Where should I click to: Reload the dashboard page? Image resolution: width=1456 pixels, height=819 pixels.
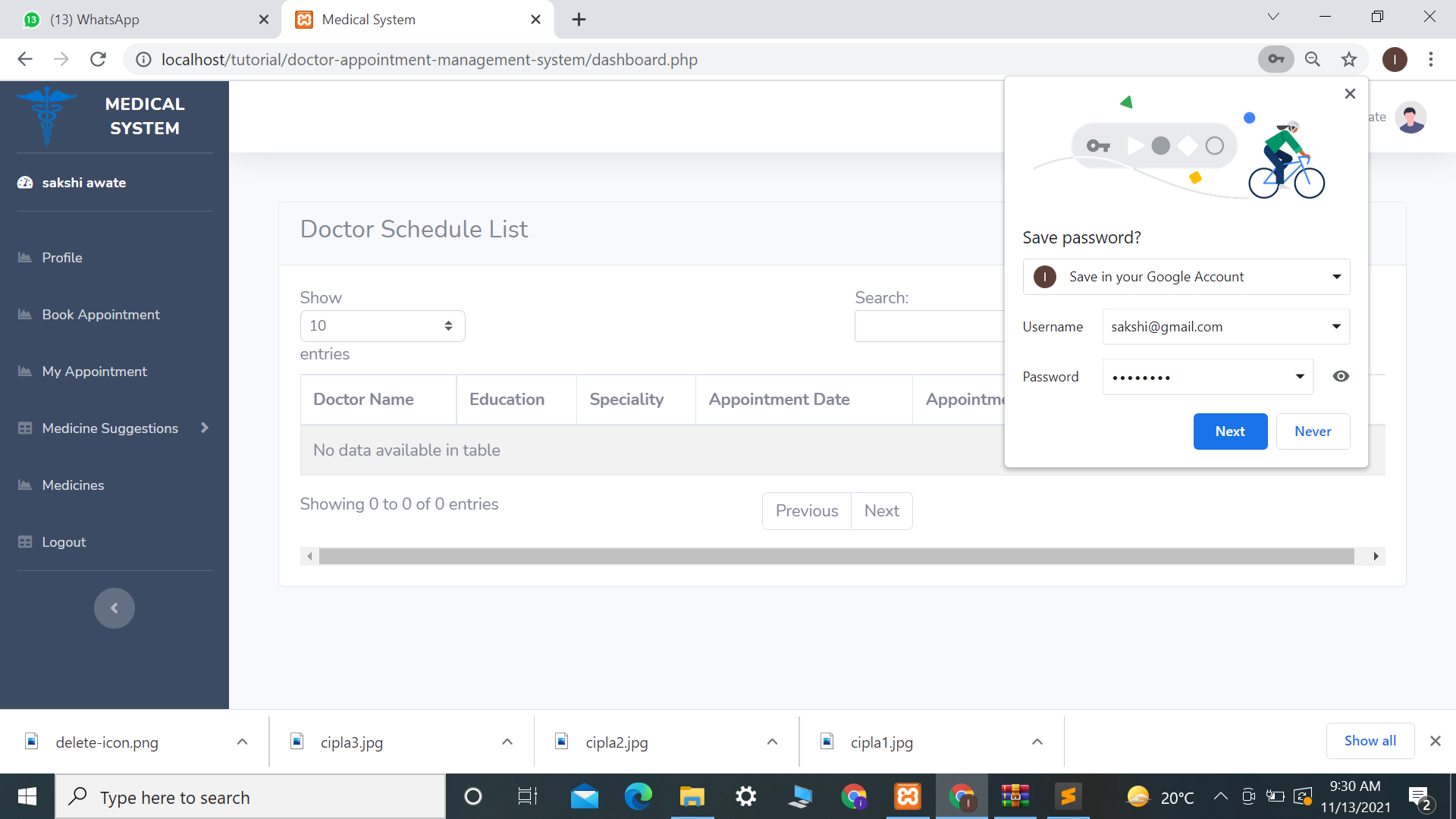pos(98,59)
